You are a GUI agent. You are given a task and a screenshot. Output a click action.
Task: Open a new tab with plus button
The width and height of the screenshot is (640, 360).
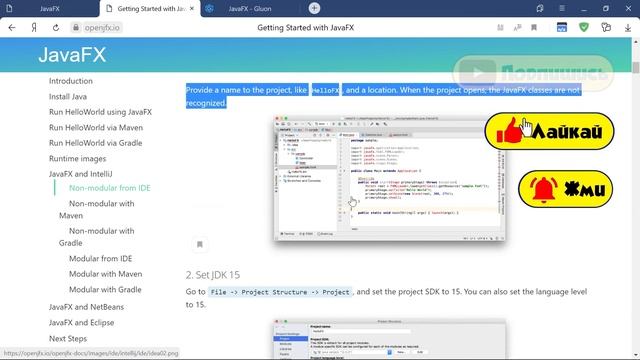(x=314, y=8)
